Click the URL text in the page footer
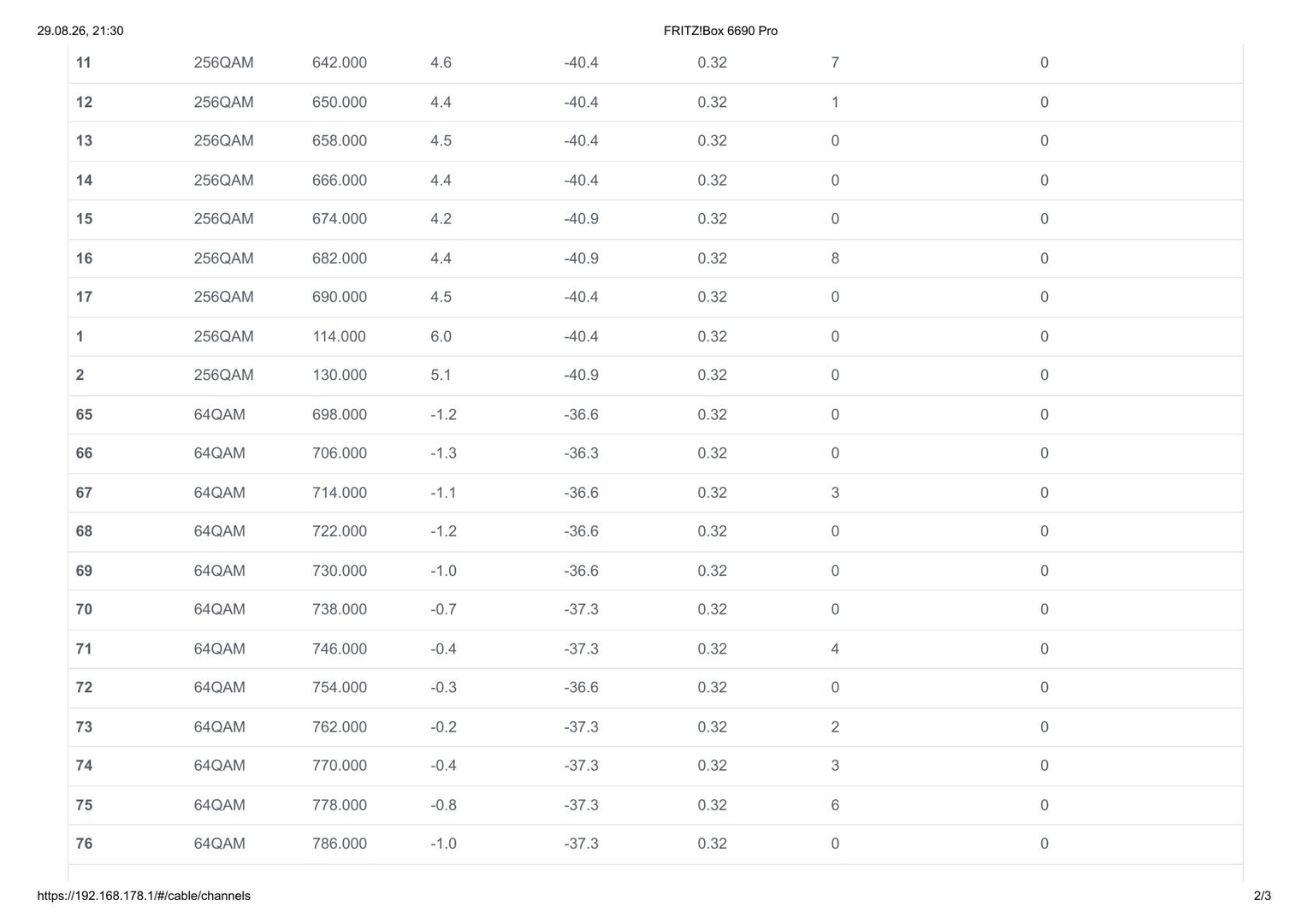Image resolution: width=1308 pixels, height=924 pixels. [144, 896]
